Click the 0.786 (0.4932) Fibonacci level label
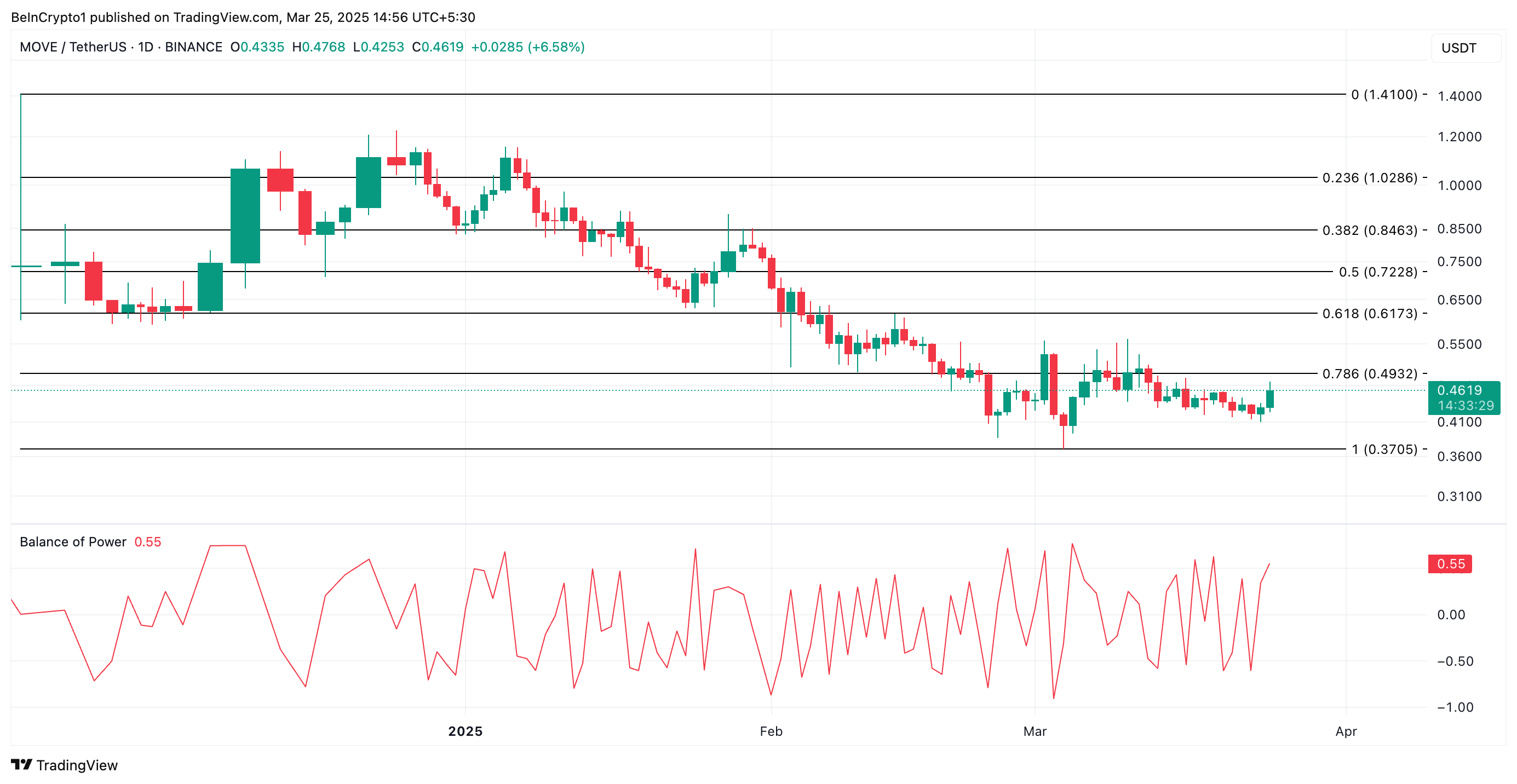The height and width of the screenshot is (784, 1517). click(x=1369, y=374)
